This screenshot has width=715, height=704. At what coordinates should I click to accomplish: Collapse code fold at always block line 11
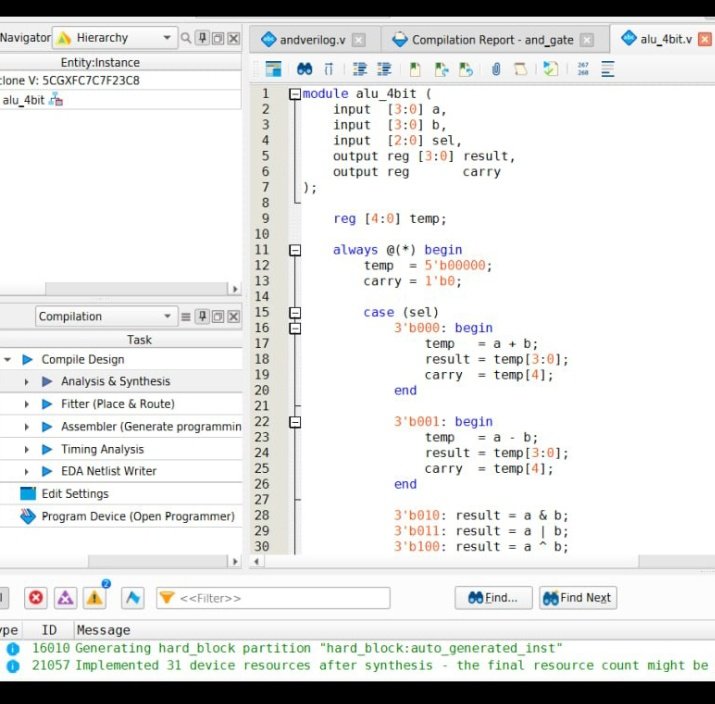pyautogui.click(x=295, y=250)
